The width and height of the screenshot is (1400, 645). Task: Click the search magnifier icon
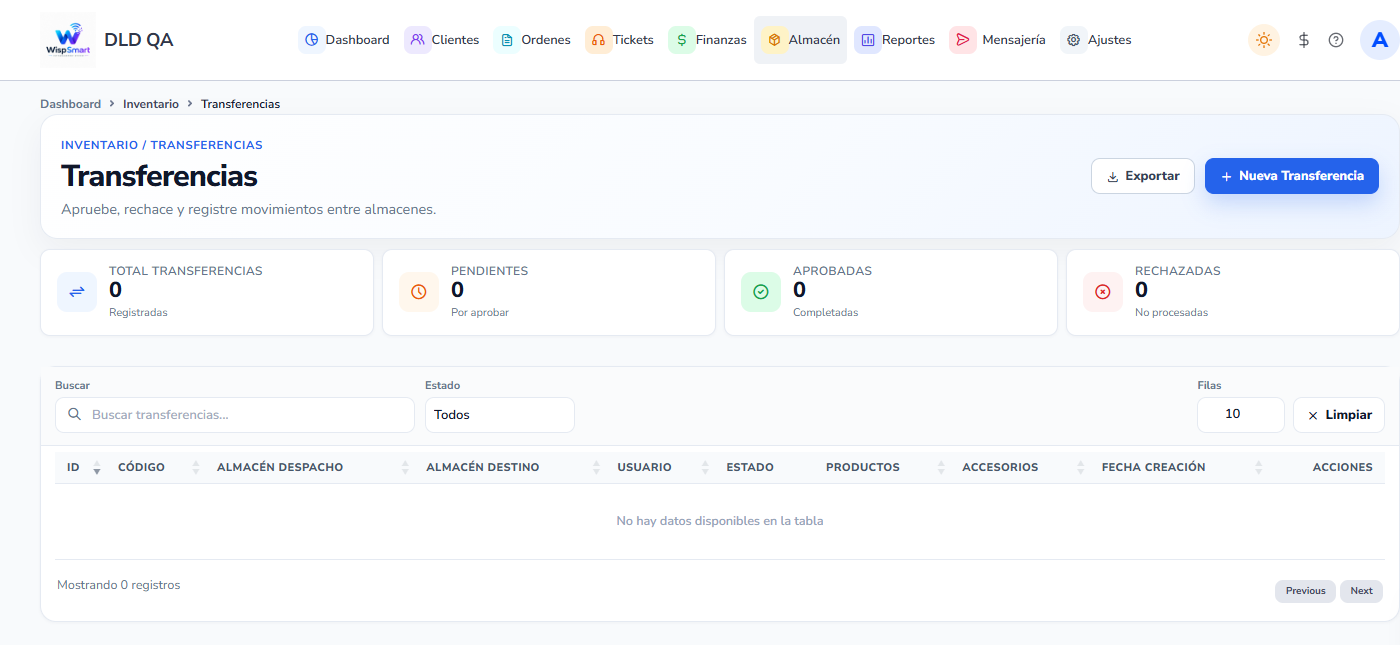(x=75, y=415)
